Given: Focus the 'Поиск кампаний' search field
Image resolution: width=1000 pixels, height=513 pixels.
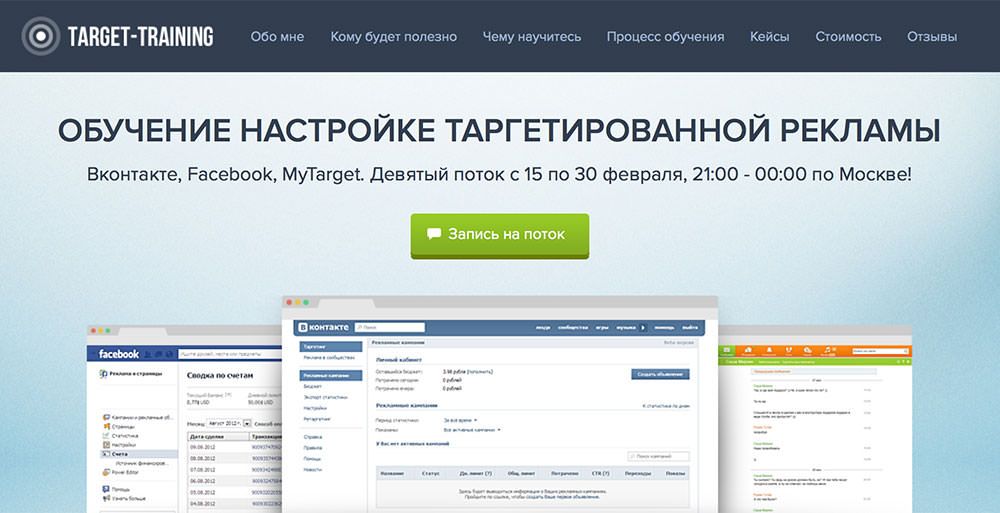Looking at the screenshot, I should pyautogui.click(x=658, y=456).
